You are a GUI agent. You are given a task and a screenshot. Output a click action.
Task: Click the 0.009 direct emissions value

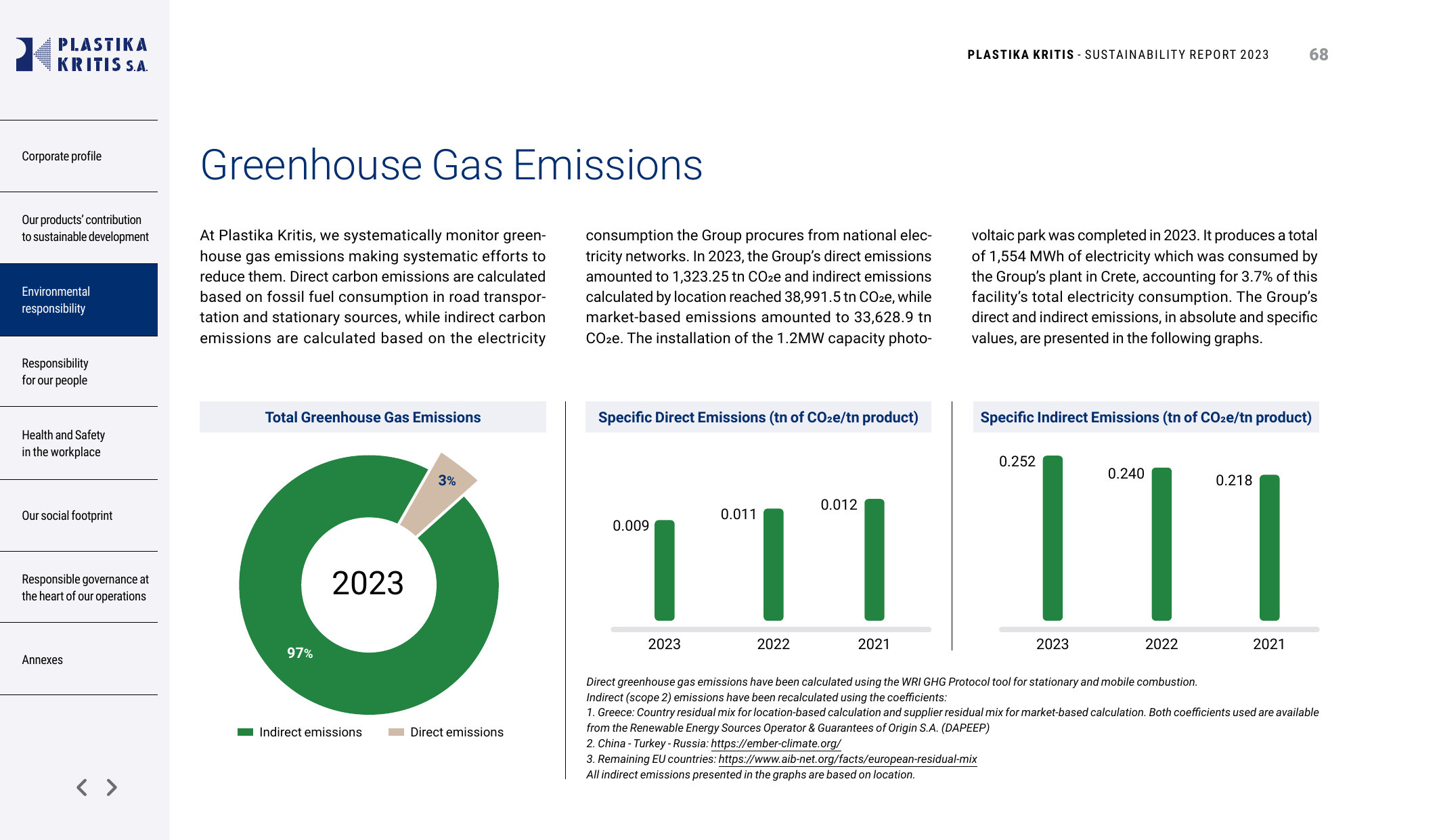coord(631,525)
